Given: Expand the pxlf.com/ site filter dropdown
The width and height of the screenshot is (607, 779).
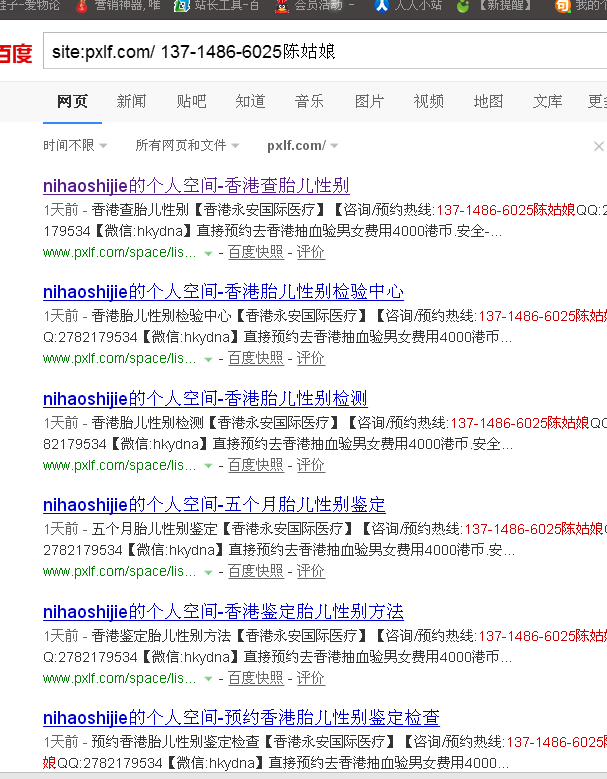Looking at the screenshot, I should point(303,146).
